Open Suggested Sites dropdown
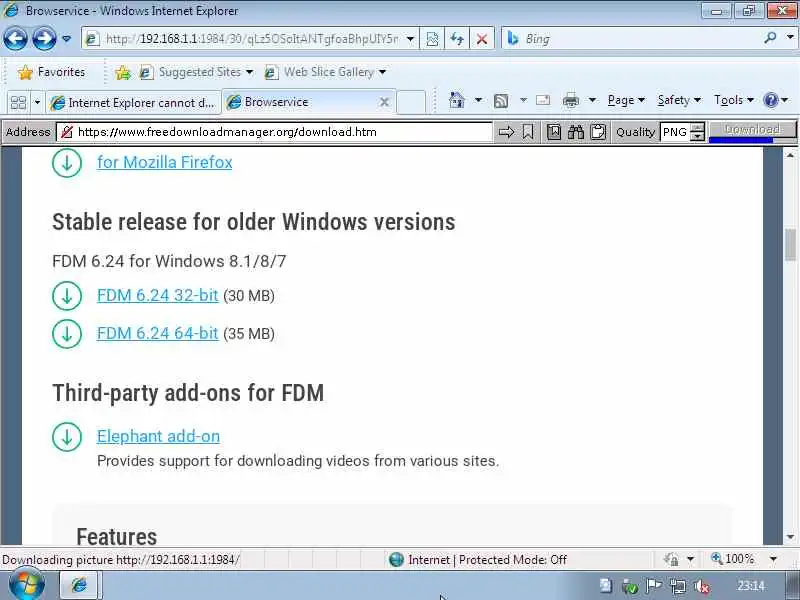The image size is (800, 600). pyautogui.click(x=196, y=72)
